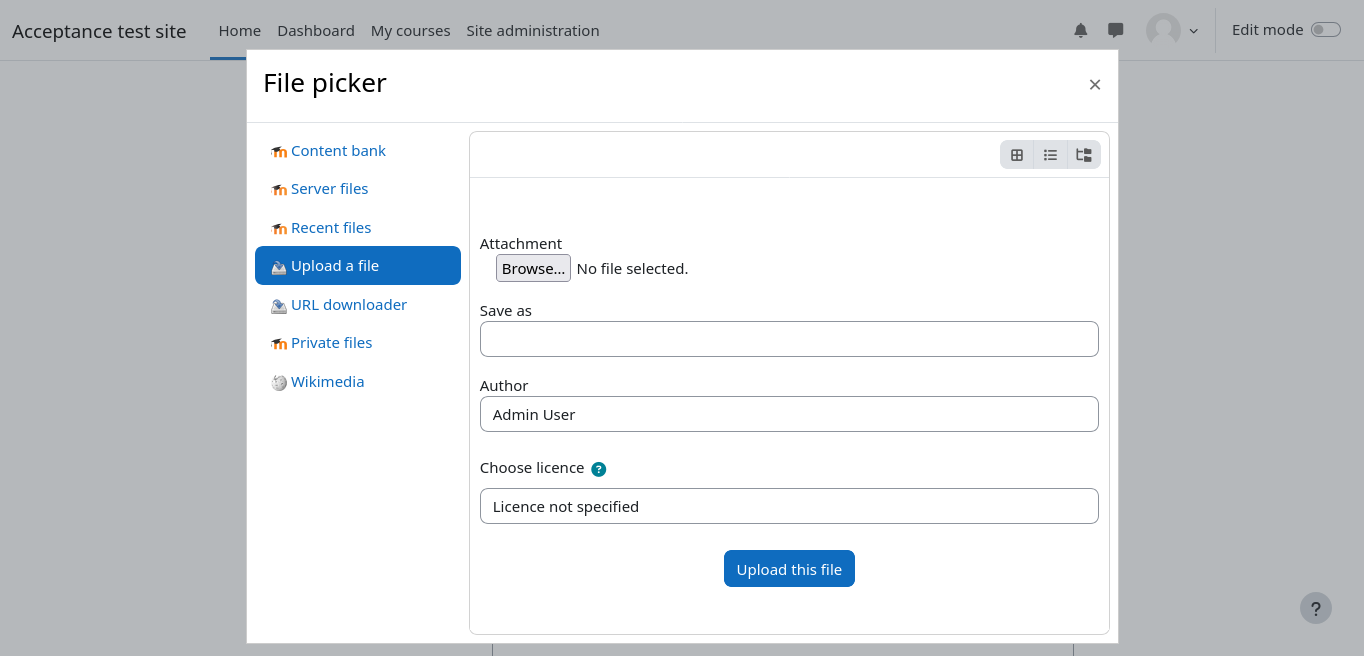Open Wikimedia repository
Screen dimensions: 1364x656
pos(327,382)
